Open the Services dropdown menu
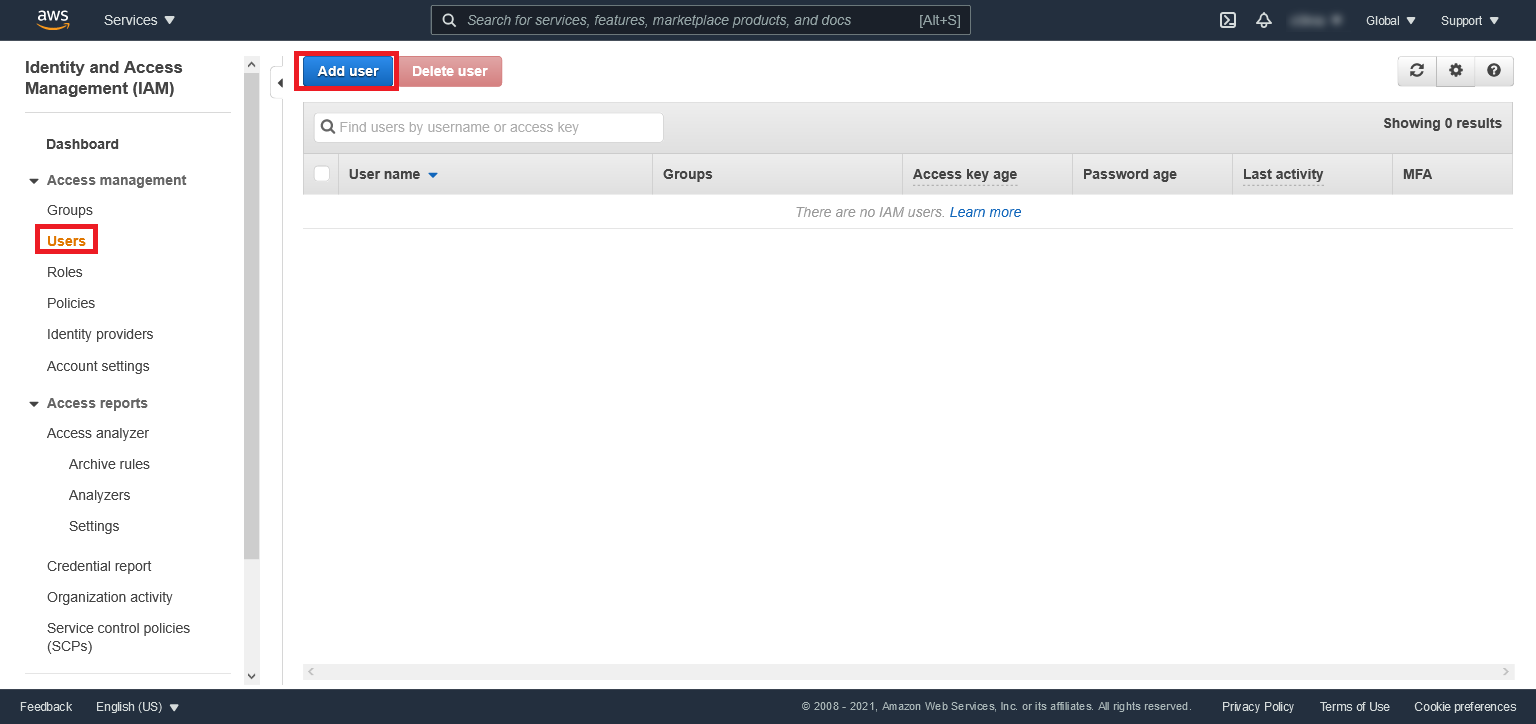The image size is (1536, 724). coord(139,20)
